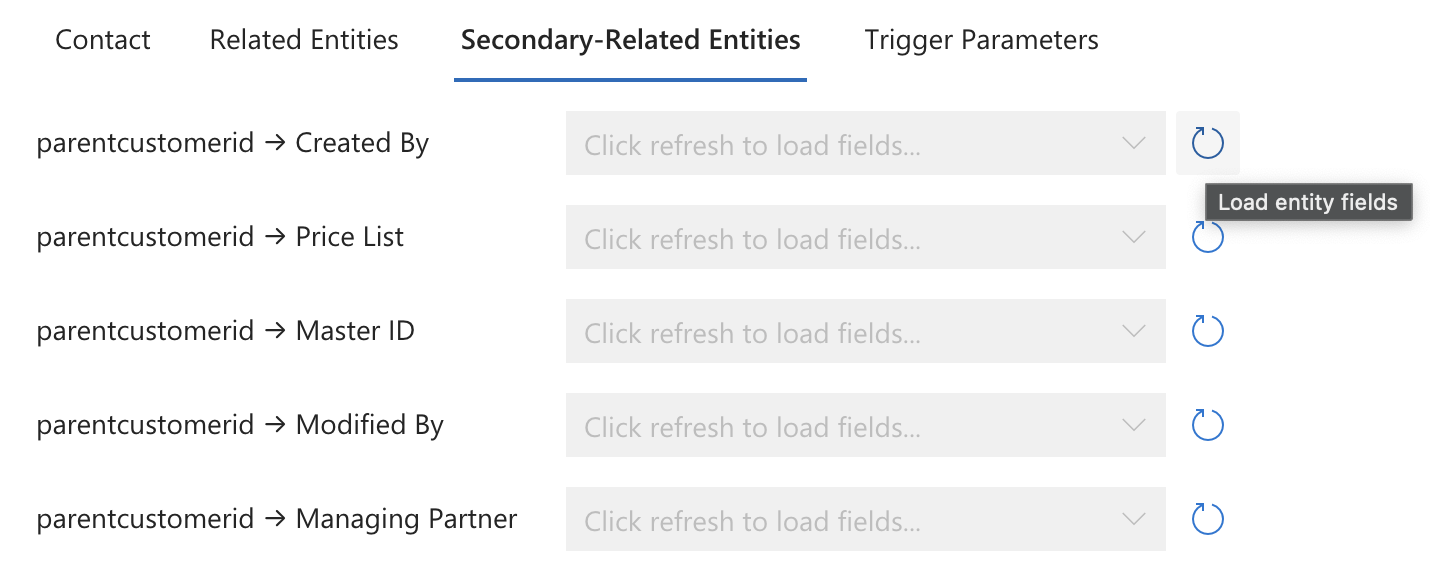The height and width of the screenshot is (574, 1430).
Task: Refresh fields for the Master ID row
Action: click(x=1207, y=331)
